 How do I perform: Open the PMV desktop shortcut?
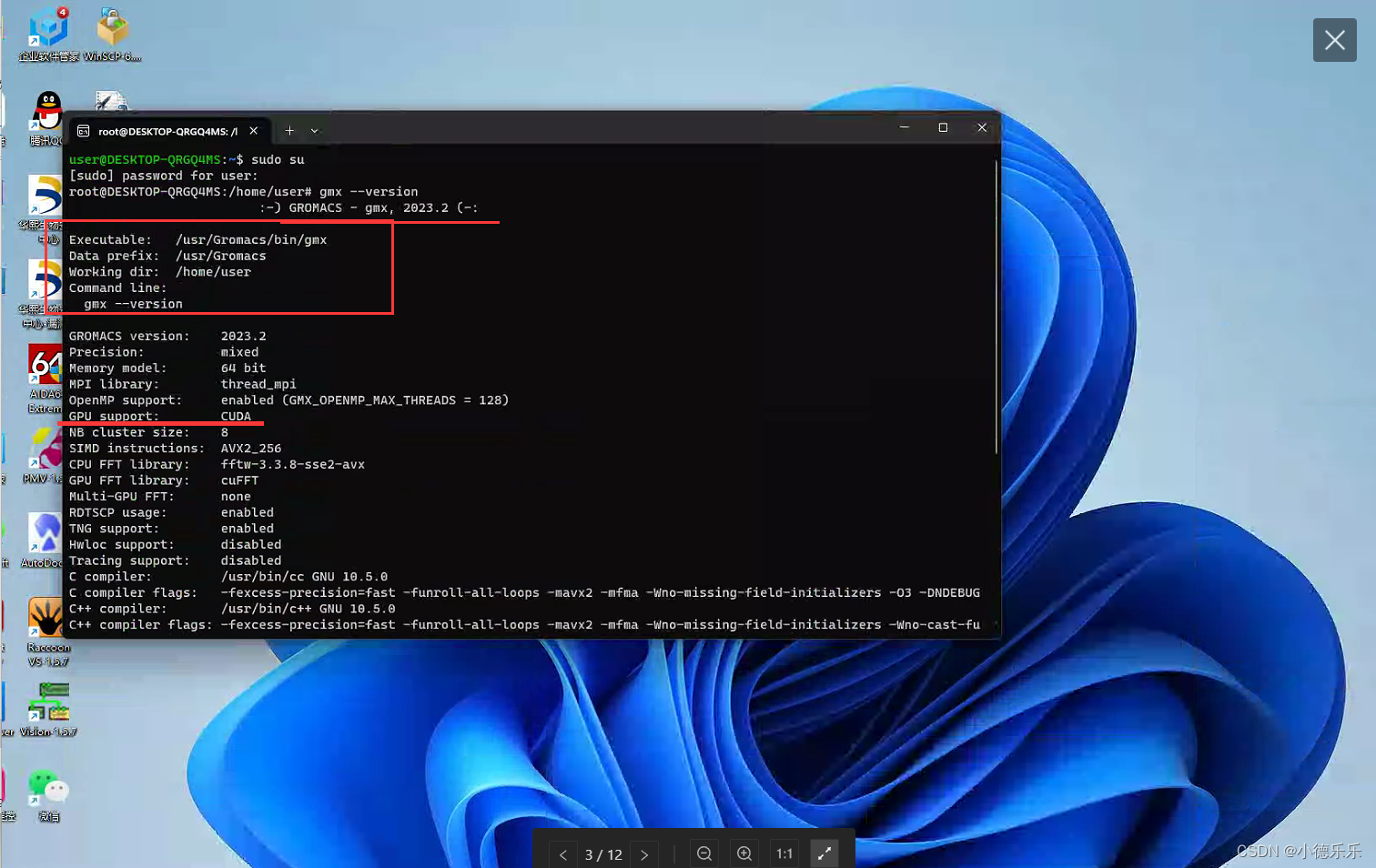43,456
